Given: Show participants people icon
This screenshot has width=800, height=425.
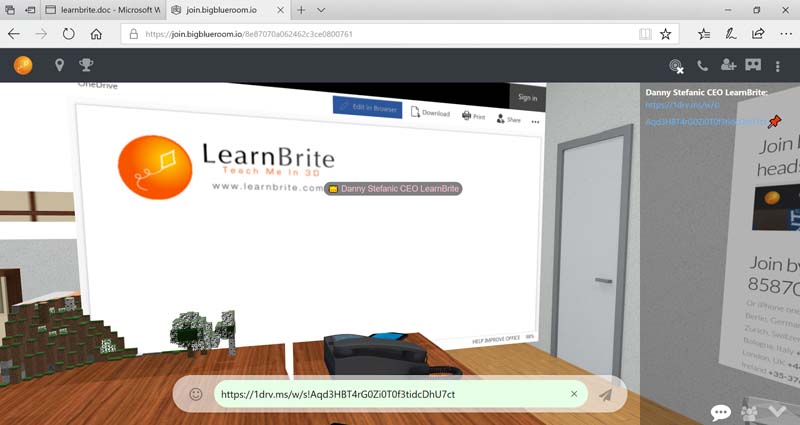Looking at the screenshot, I should [749, 412].
